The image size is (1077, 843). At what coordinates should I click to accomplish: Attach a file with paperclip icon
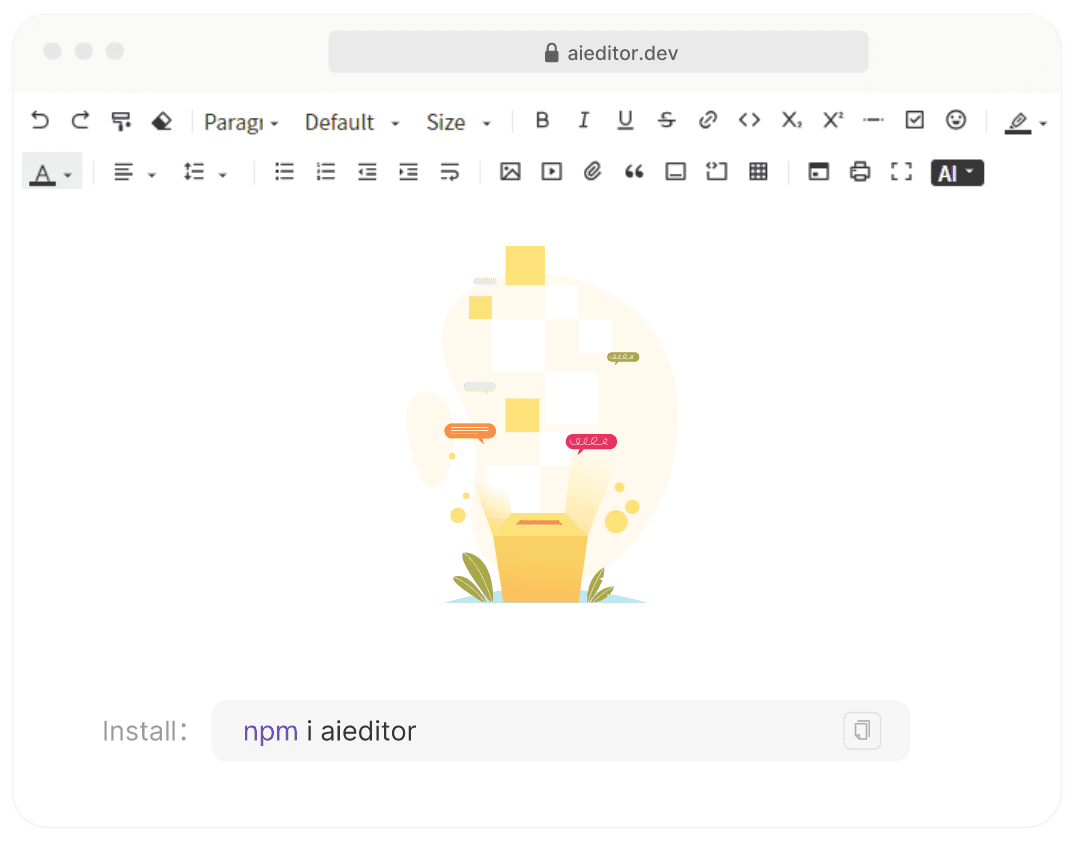click(x=593, y=172)
